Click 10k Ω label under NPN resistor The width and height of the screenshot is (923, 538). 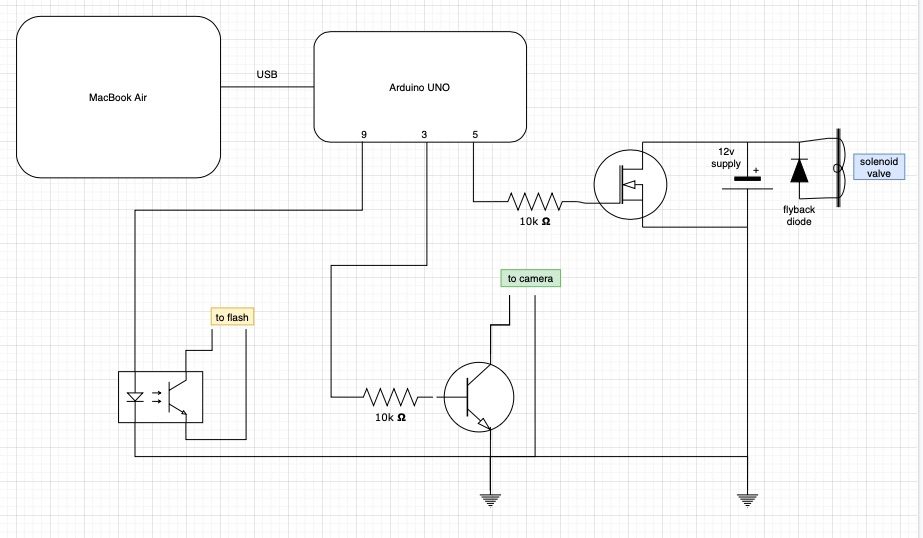coord(390,417)
